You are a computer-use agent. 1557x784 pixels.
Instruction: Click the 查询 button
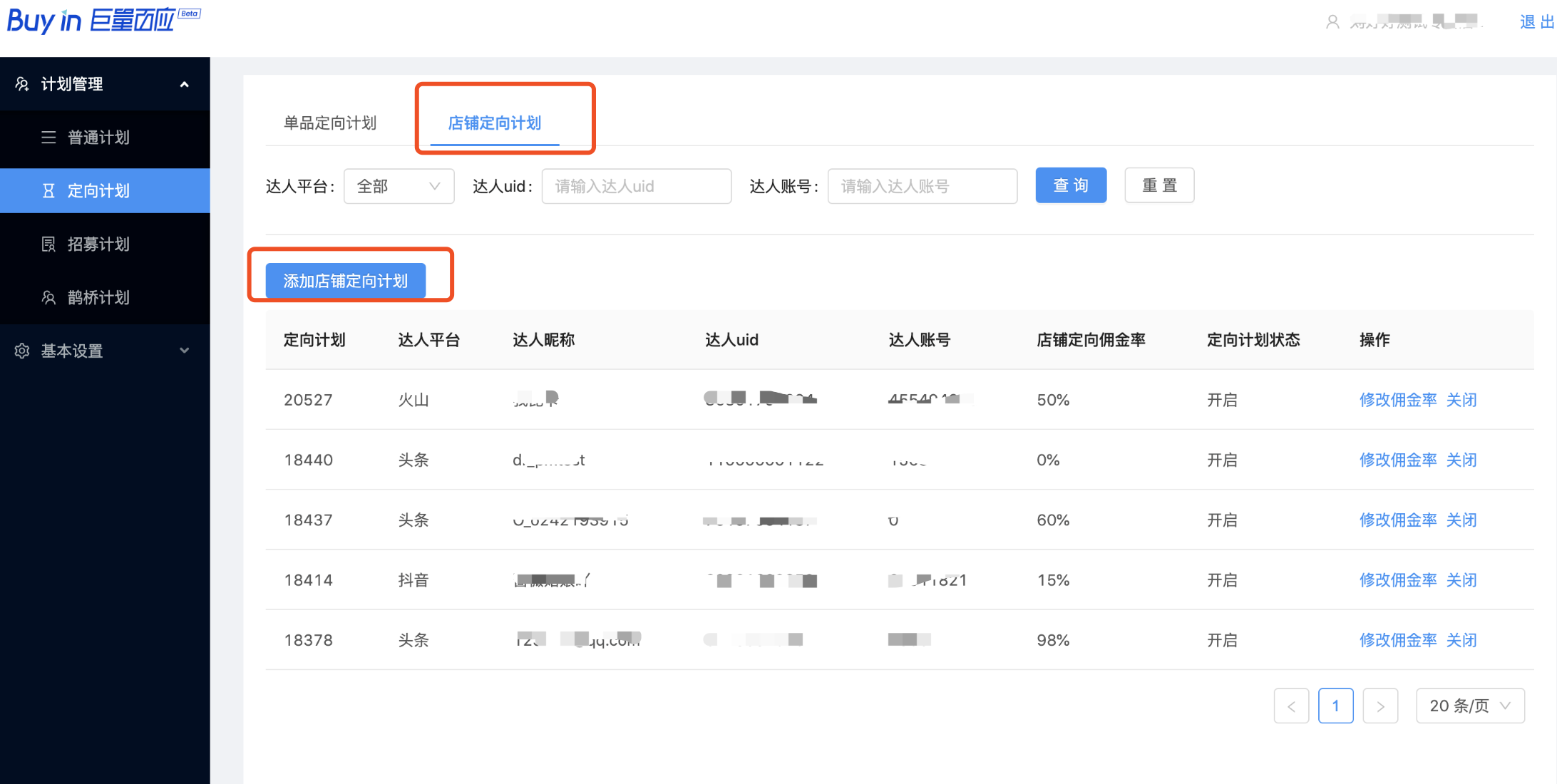coord(1071,185)
